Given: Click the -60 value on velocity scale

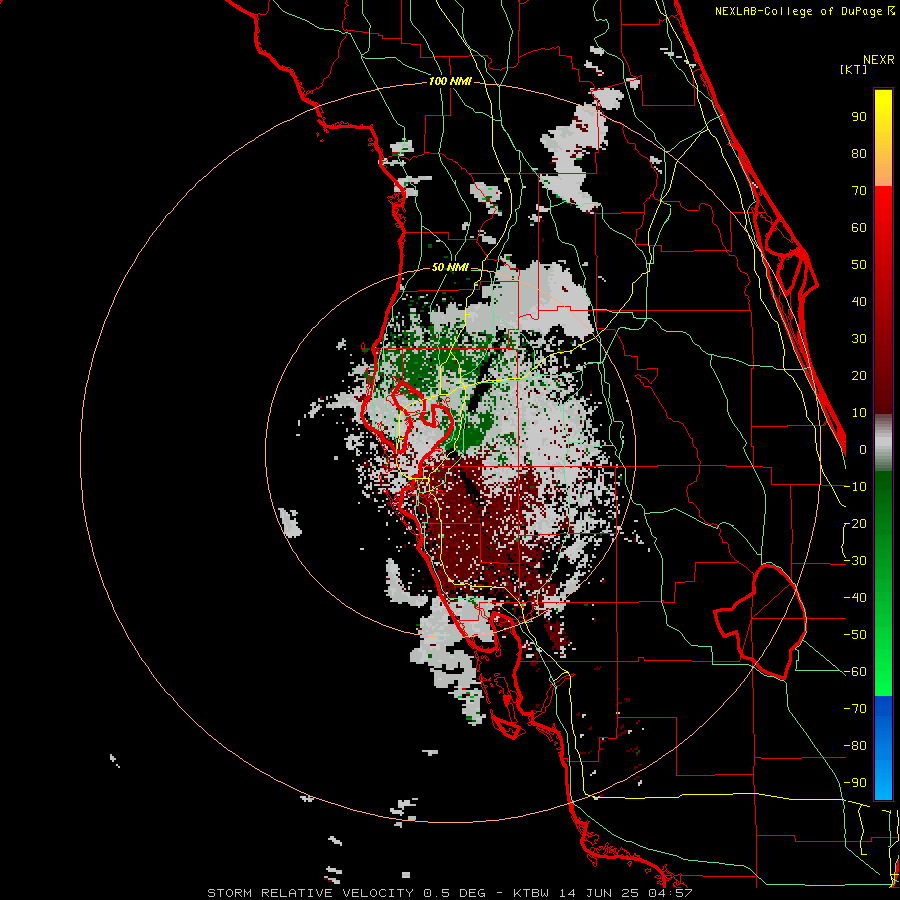Looking at the screenshot, I should coord(855,672).
